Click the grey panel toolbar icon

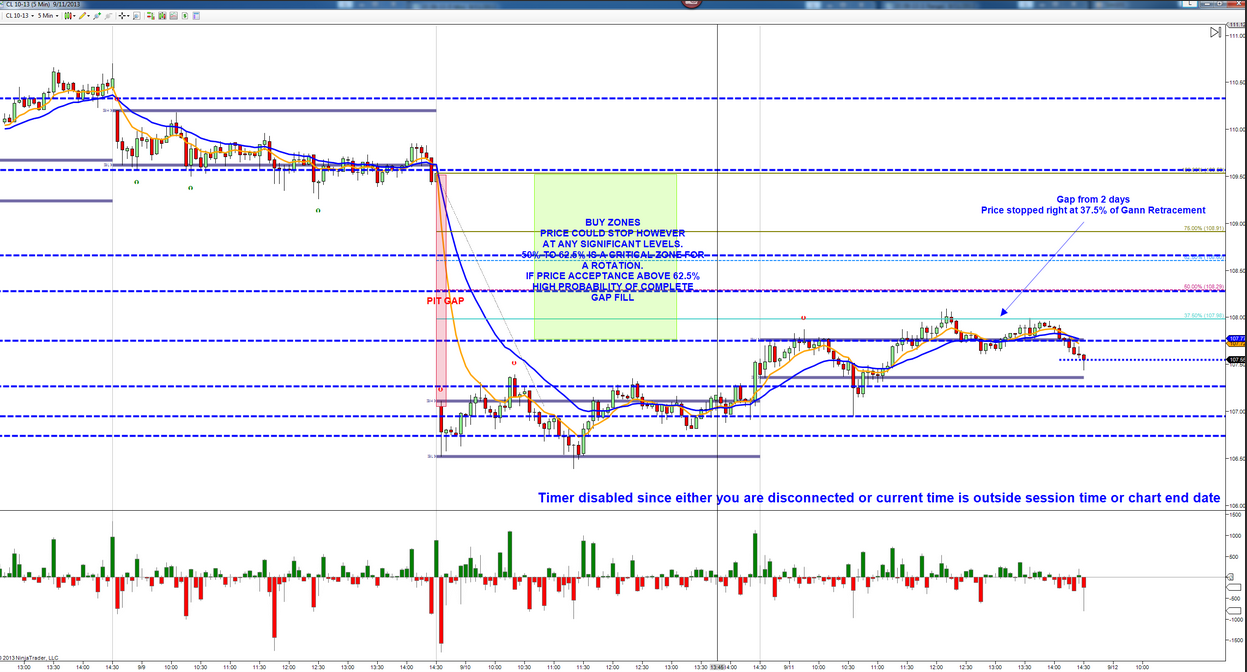pyautogui.click(x=174, y=16)
